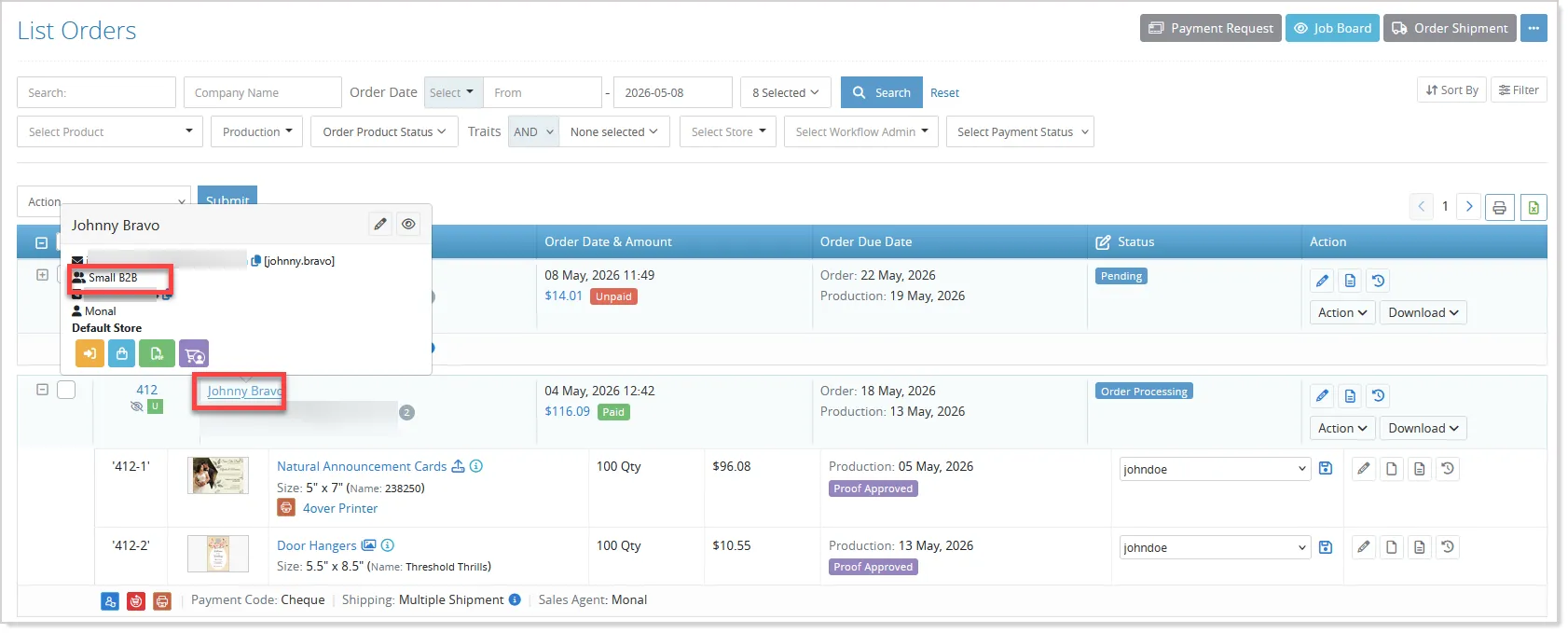Tick the checkbox for order 412
1568x633 pixels.
point(66,390)
